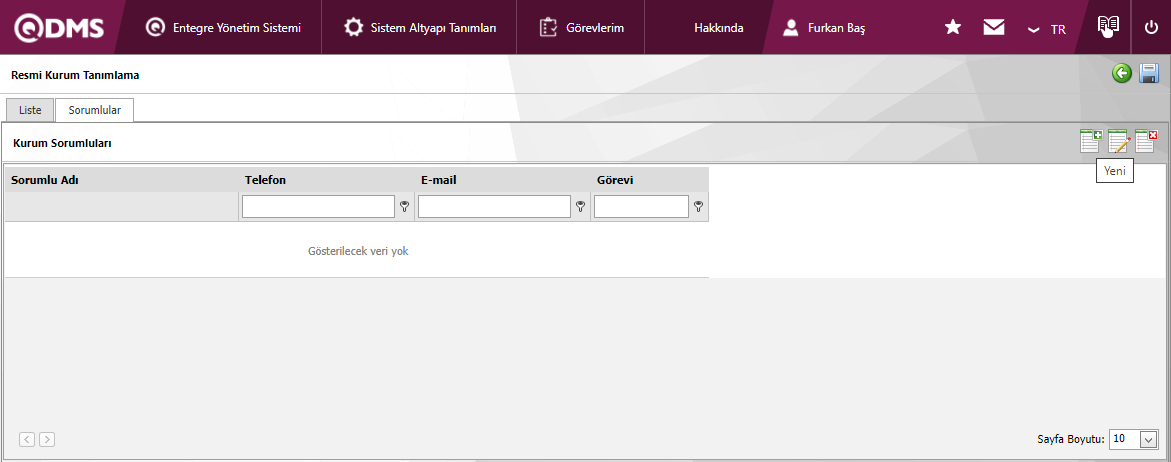Expand the TR language selector
This screenshot has width=1171, height=462.
coord(1046,29)
